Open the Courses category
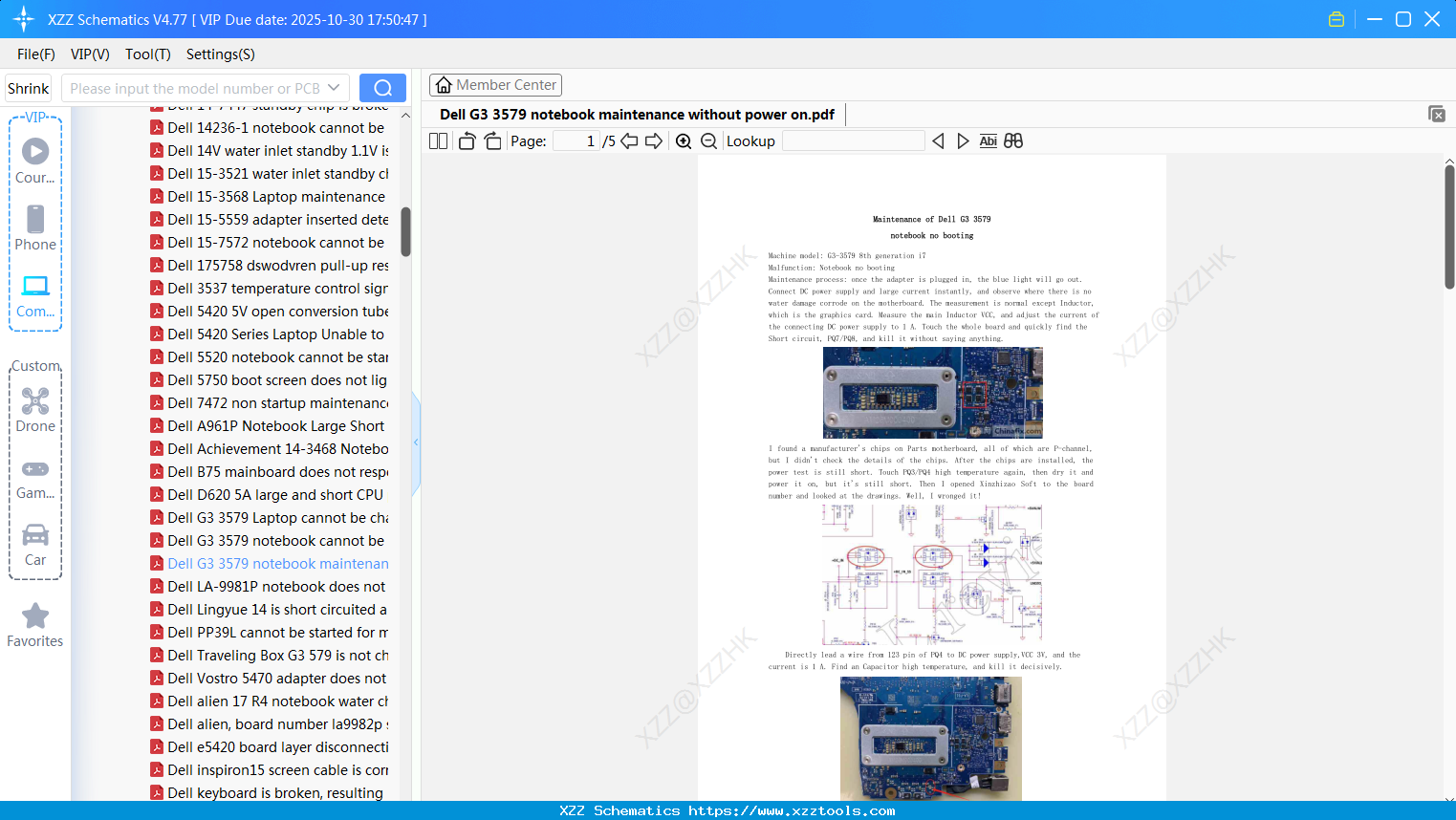The width and height of the screenshot is (1456, 820). coord(35,161)
